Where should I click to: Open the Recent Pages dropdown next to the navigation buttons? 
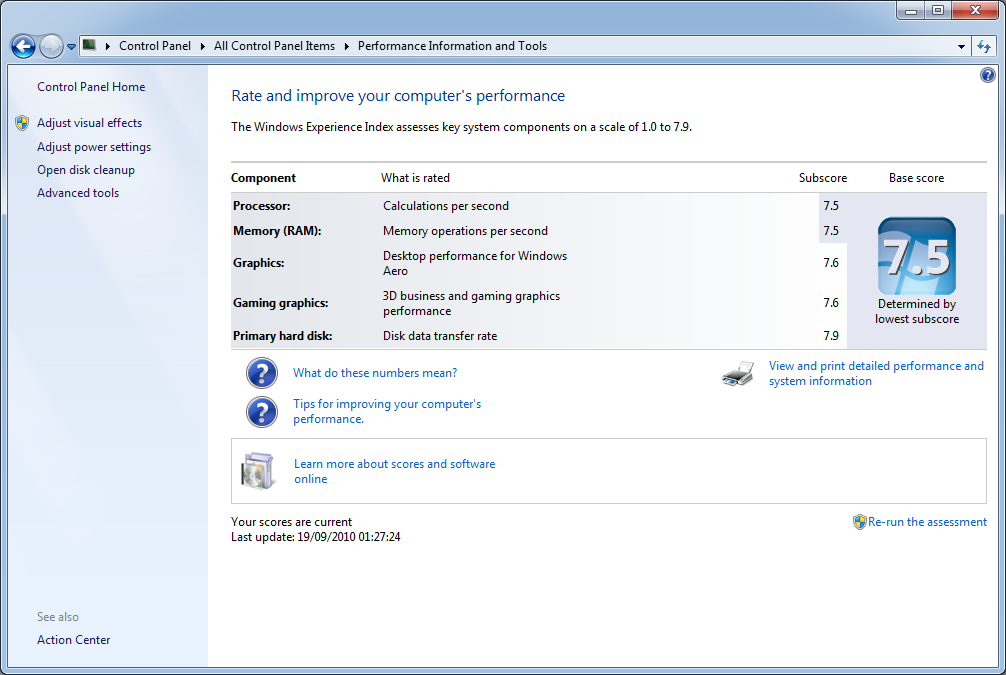70,46
